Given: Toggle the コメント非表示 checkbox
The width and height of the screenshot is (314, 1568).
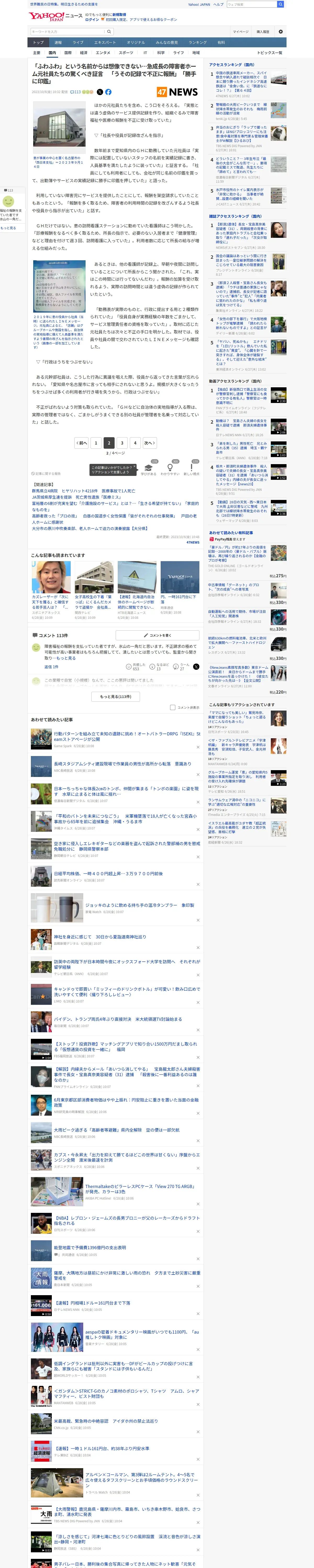Looking at the screenshot, I should click(x=172, y=707).
